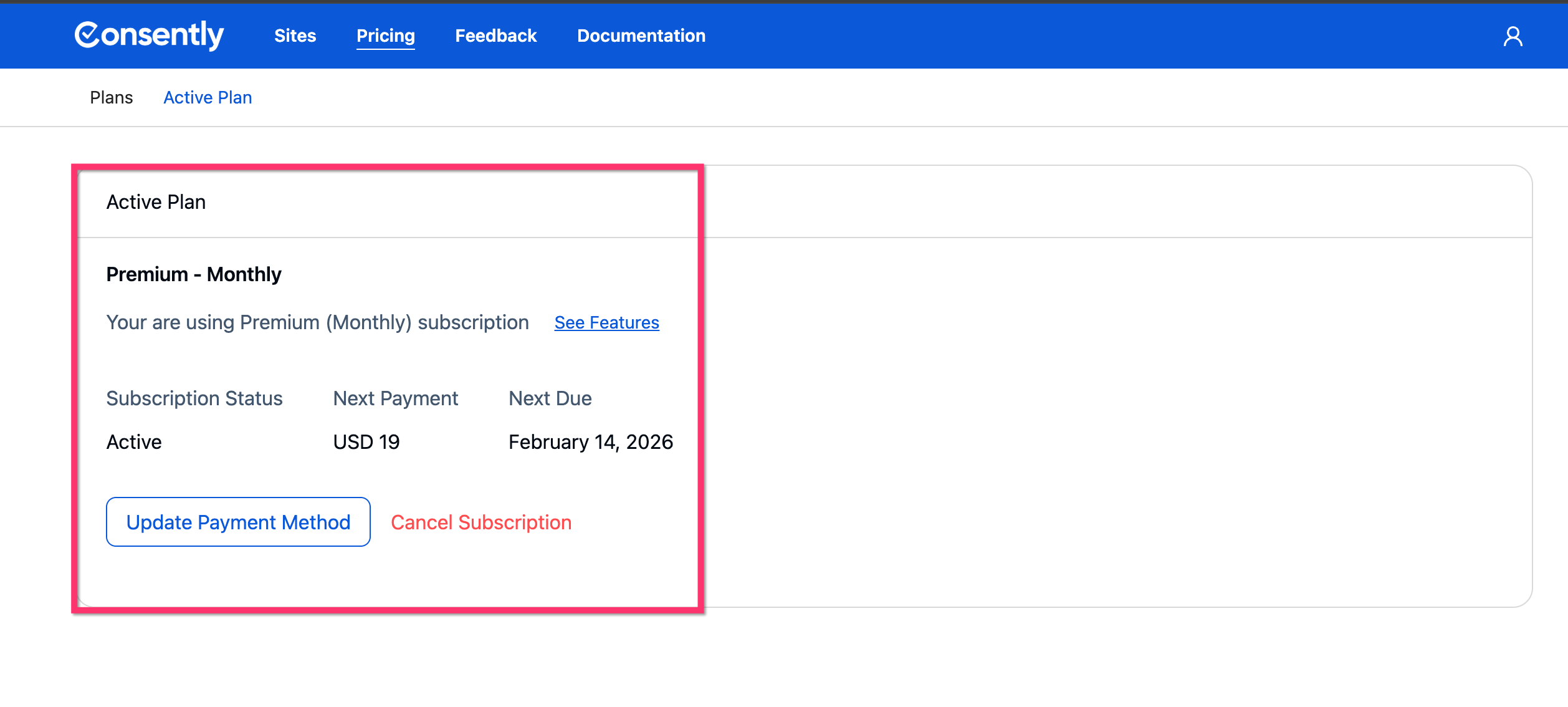The image size is (1568, 707).
Task: Click the Subscription Status label
Action: (194, 398)
